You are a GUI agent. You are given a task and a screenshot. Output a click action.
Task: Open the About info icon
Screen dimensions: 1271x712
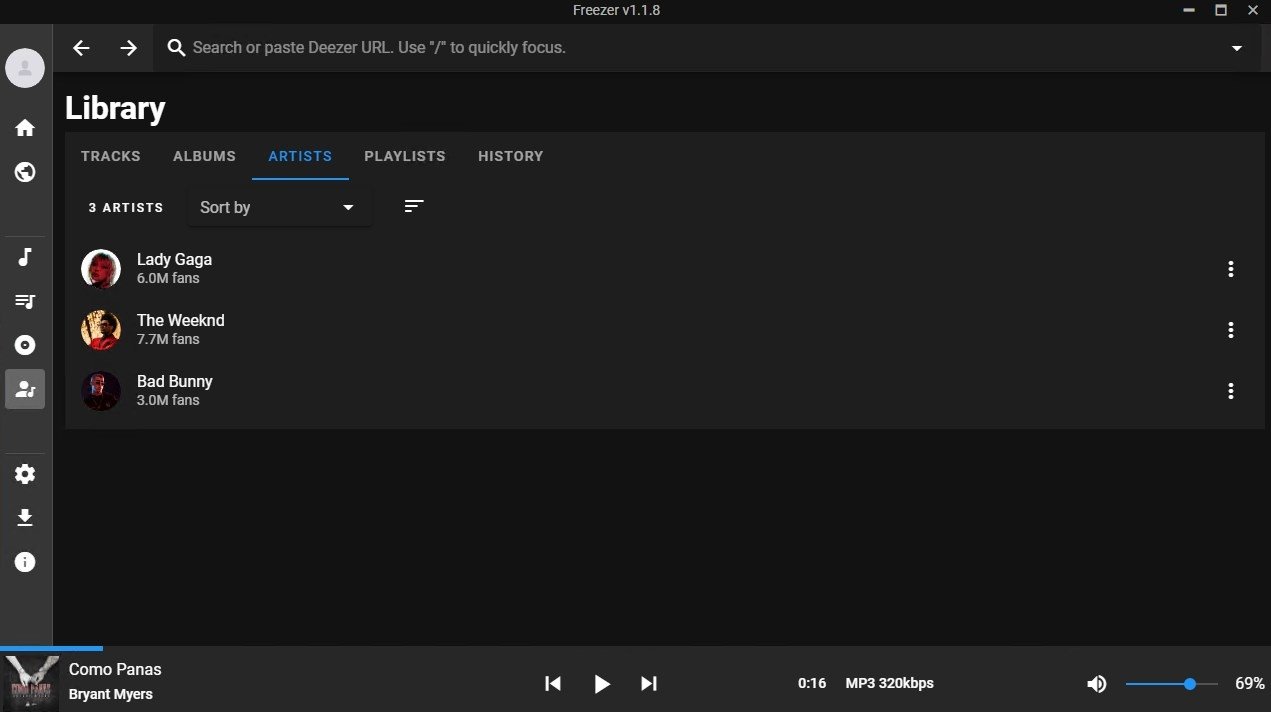25,562
